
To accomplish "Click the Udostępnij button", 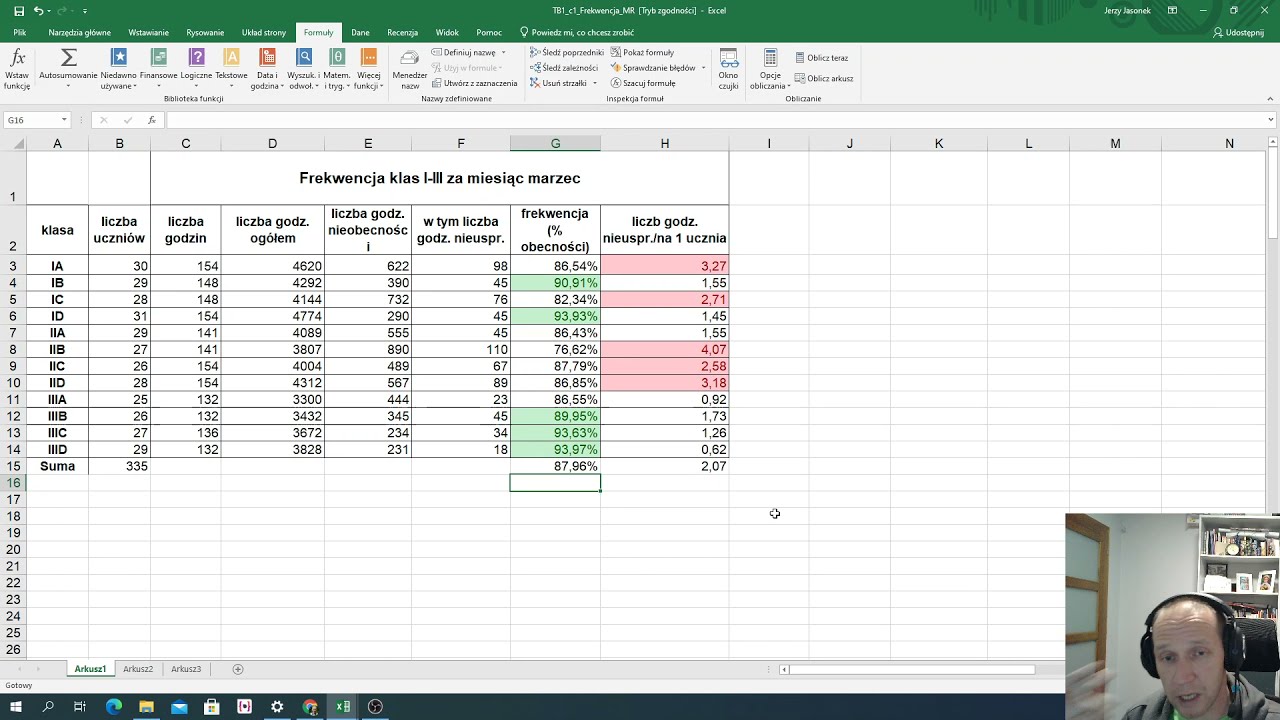I will tap(1238, 32).
